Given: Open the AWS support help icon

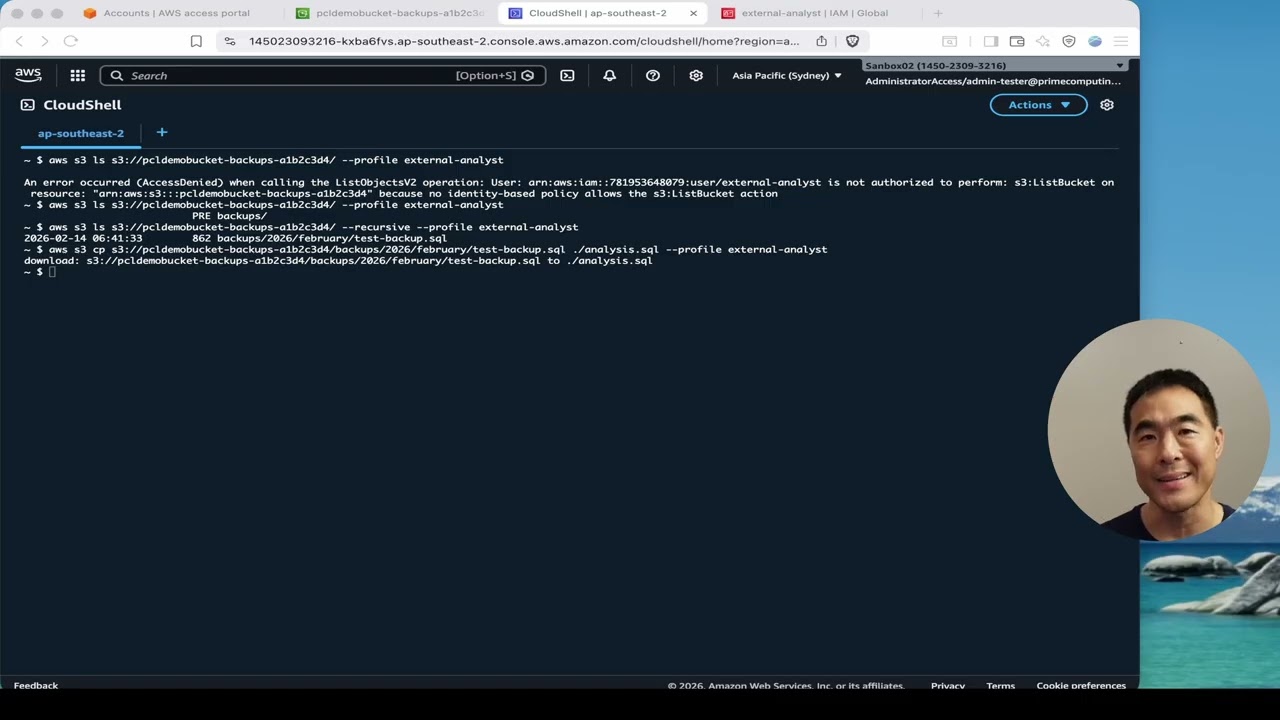Looking at the screenshot, I should [653, 75].
